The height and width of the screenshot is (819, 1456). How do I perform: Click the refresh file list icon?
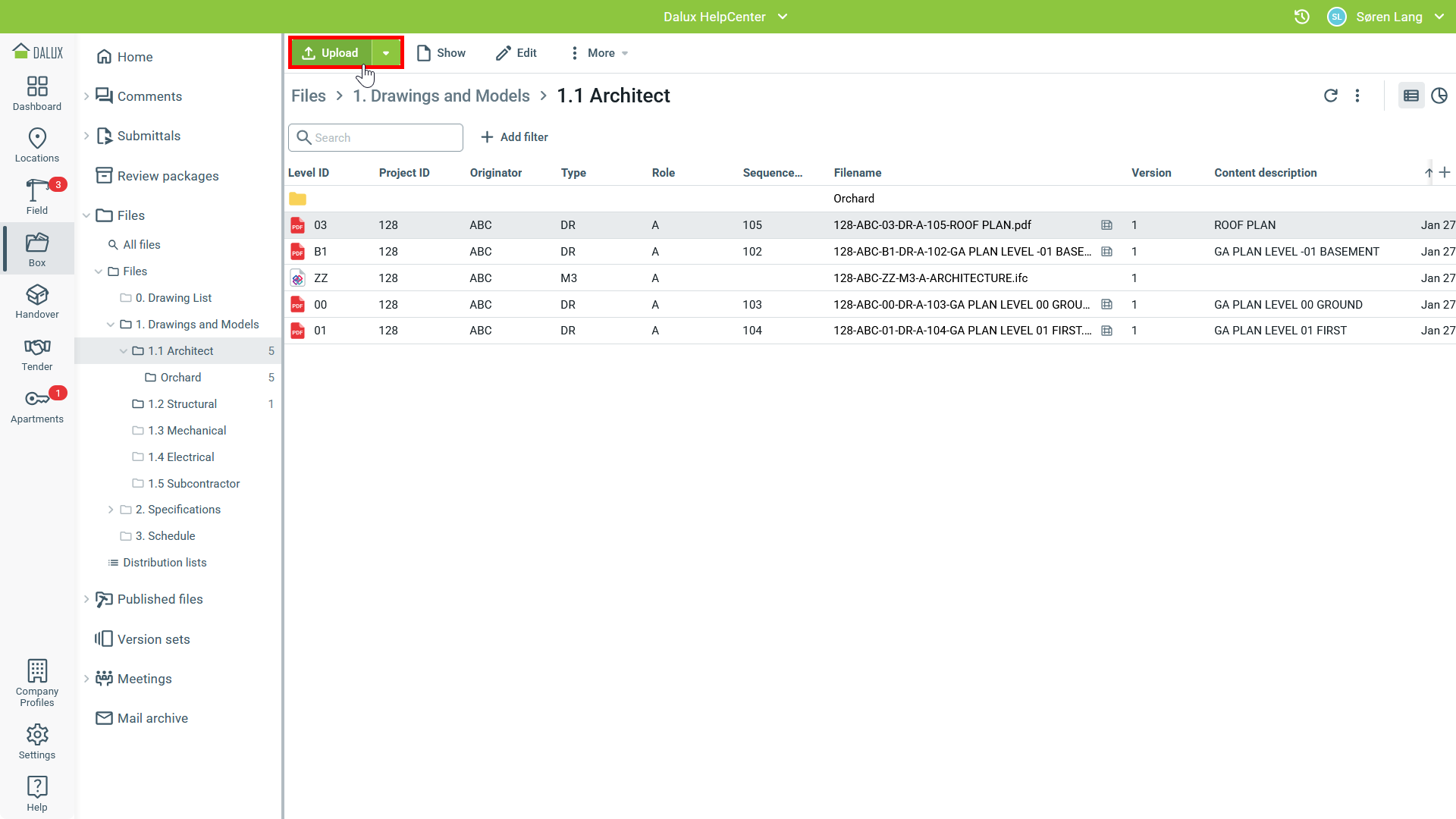1330,96
